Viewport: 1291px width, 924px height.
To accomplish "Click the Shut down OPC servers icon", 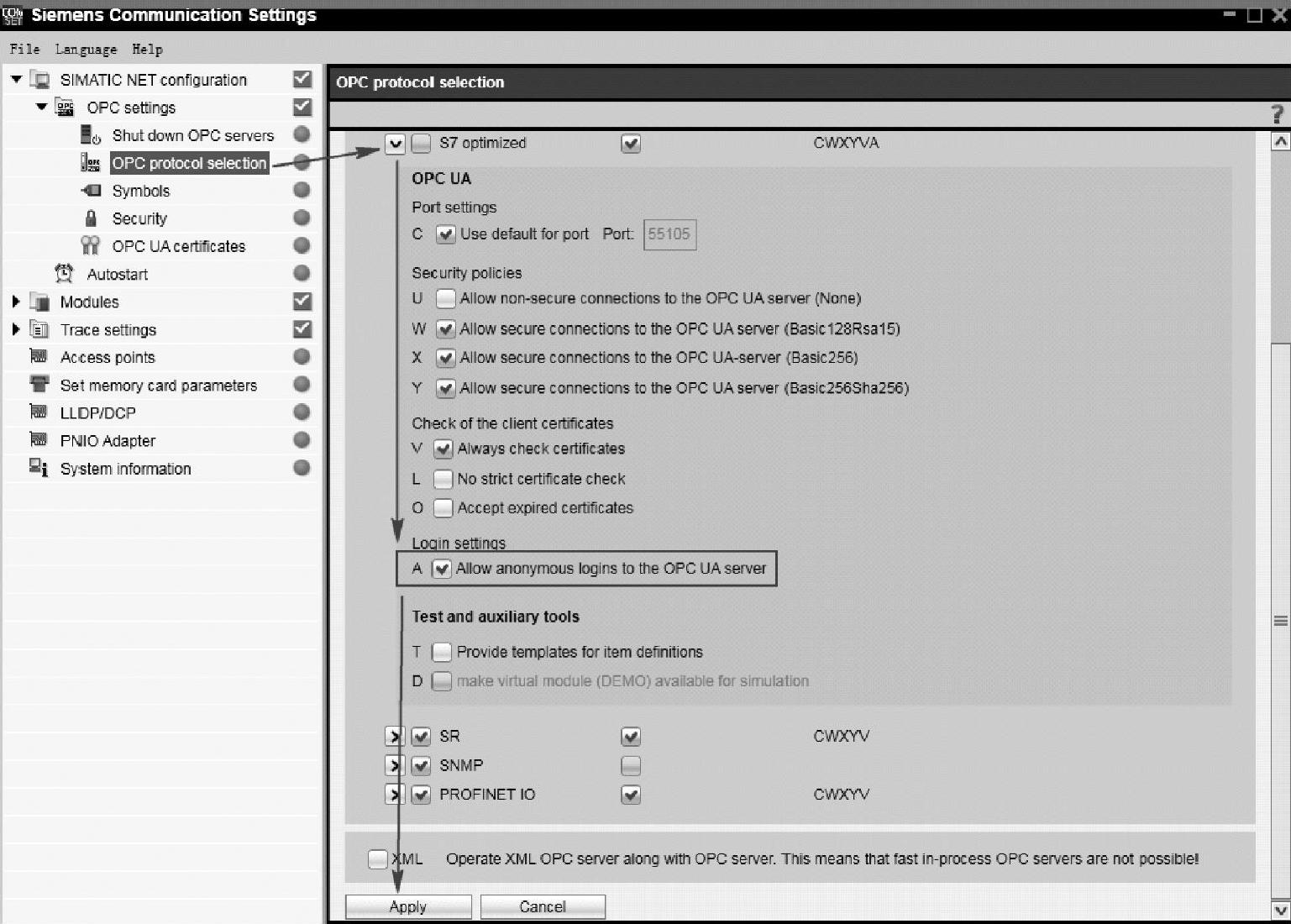I will pos(91,135).
